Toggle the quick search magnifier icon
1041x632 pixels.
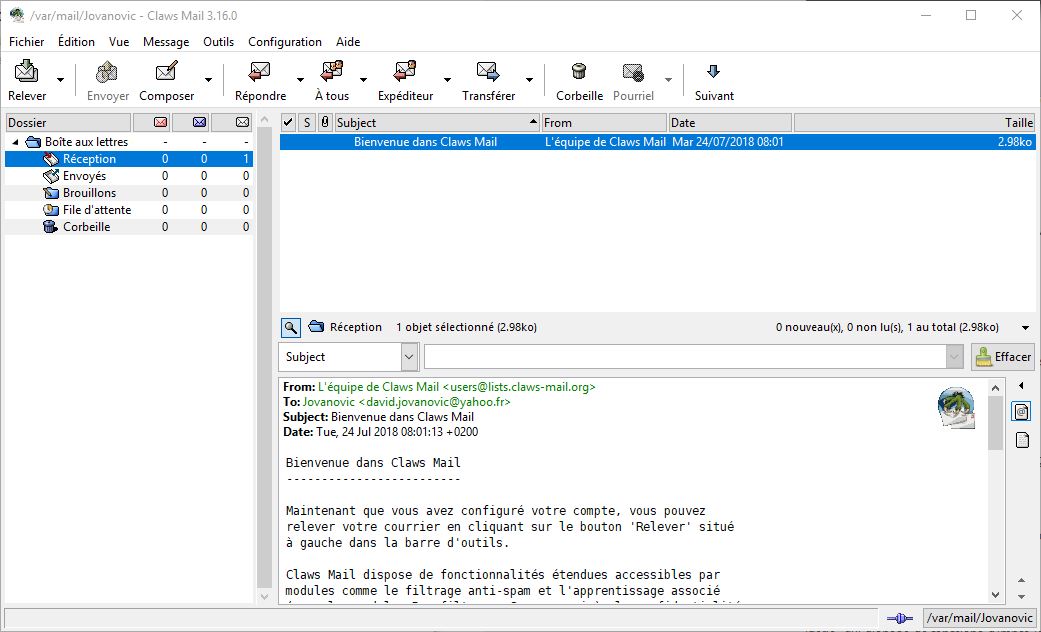pos(291,327)
